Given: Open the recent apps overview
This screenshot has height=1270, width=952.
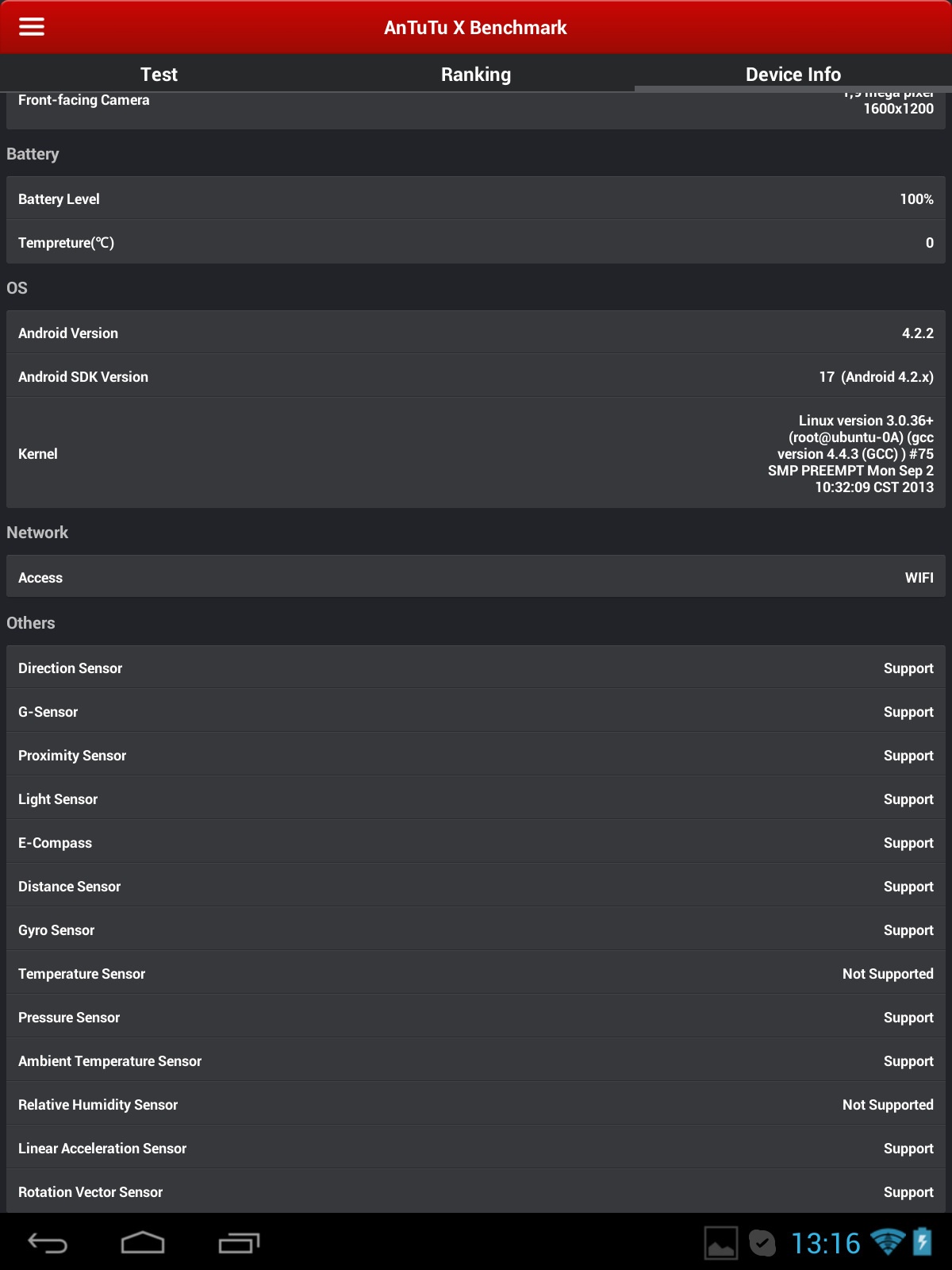Looking at the screenshot, I should click(x=239, y=1243).
